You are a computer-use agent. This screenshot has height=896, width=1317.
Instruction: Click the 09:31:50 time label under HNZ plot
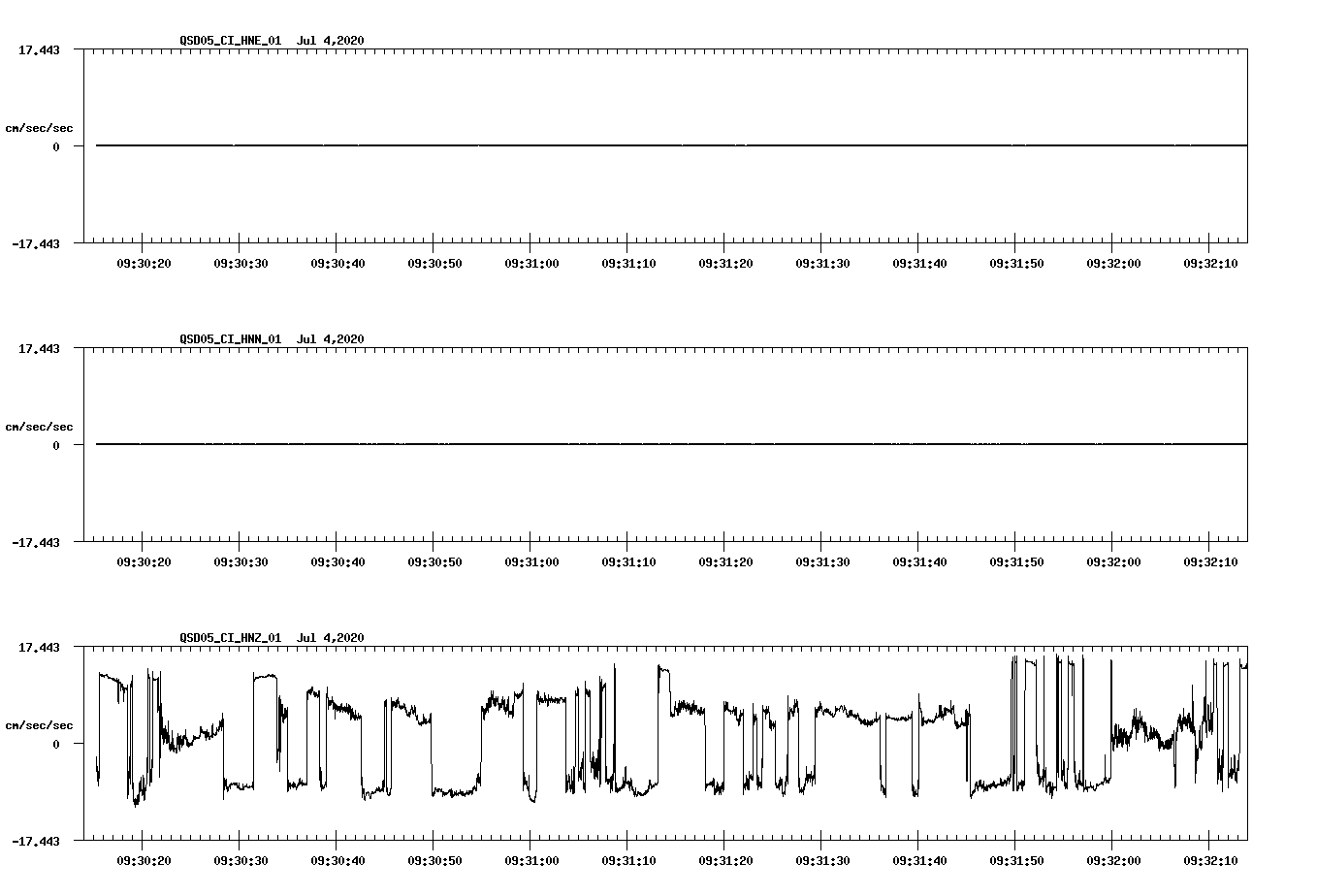coord(1016,860)
